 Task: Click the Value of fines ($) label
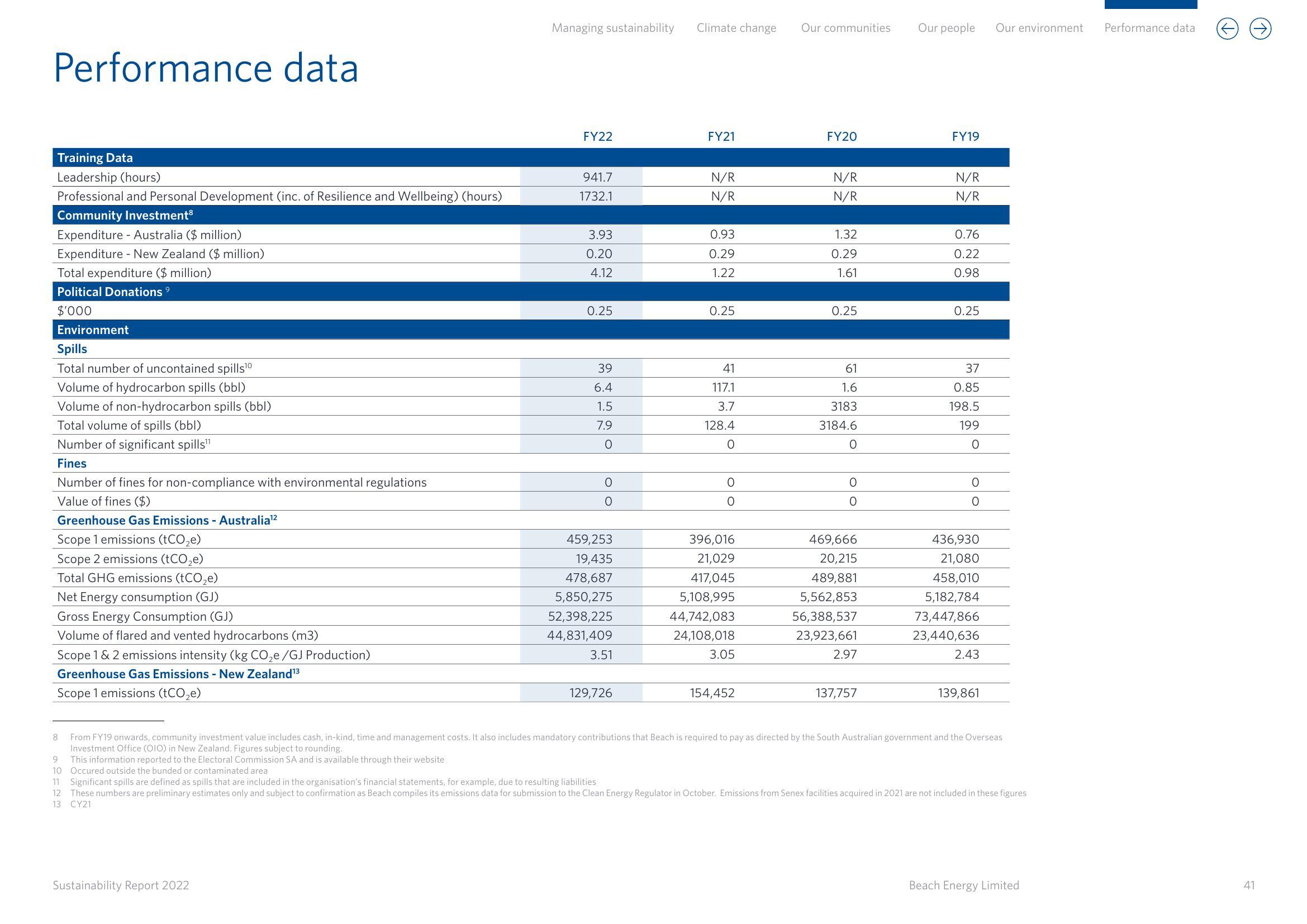tap(103, 501)
